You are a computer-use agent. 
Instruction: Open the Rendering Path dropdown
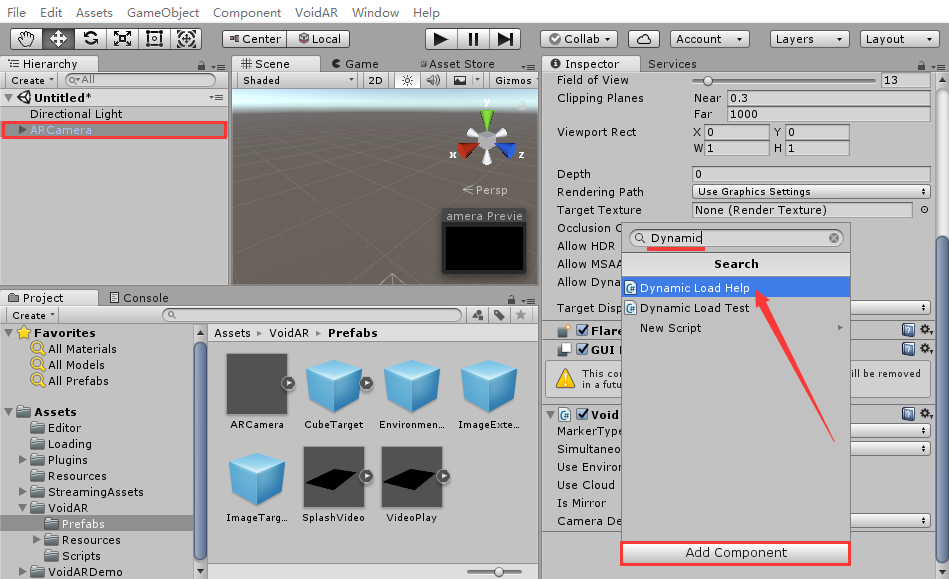(811, 192)
